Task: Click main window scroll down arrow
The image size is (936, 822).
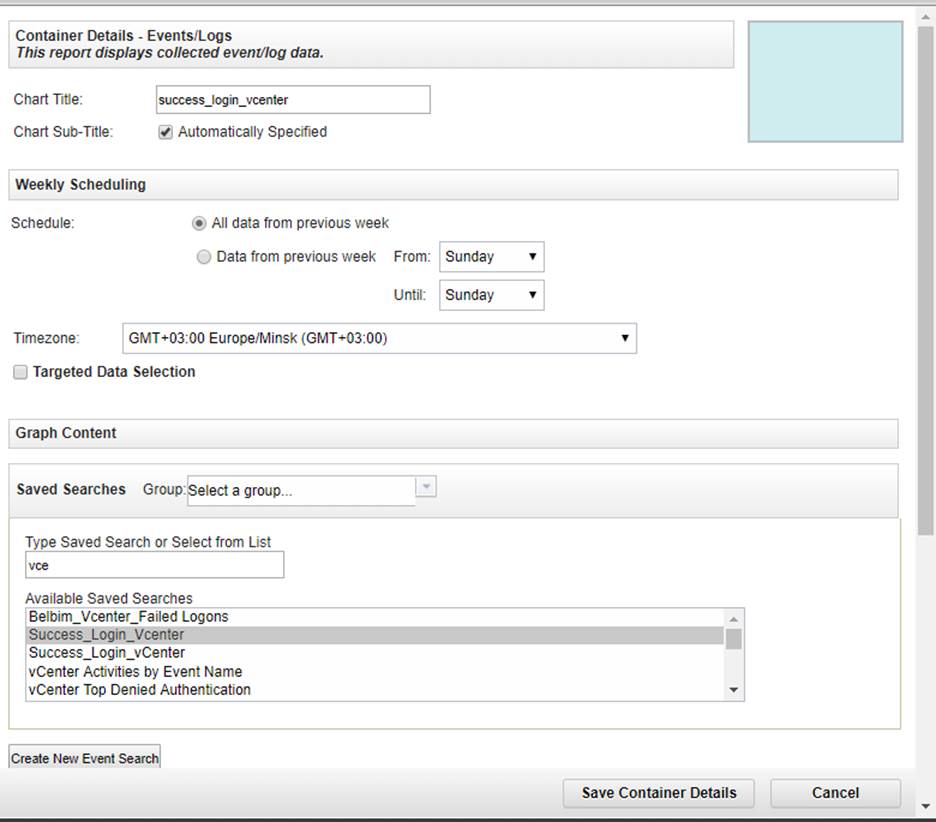Action: coord(926,806)
